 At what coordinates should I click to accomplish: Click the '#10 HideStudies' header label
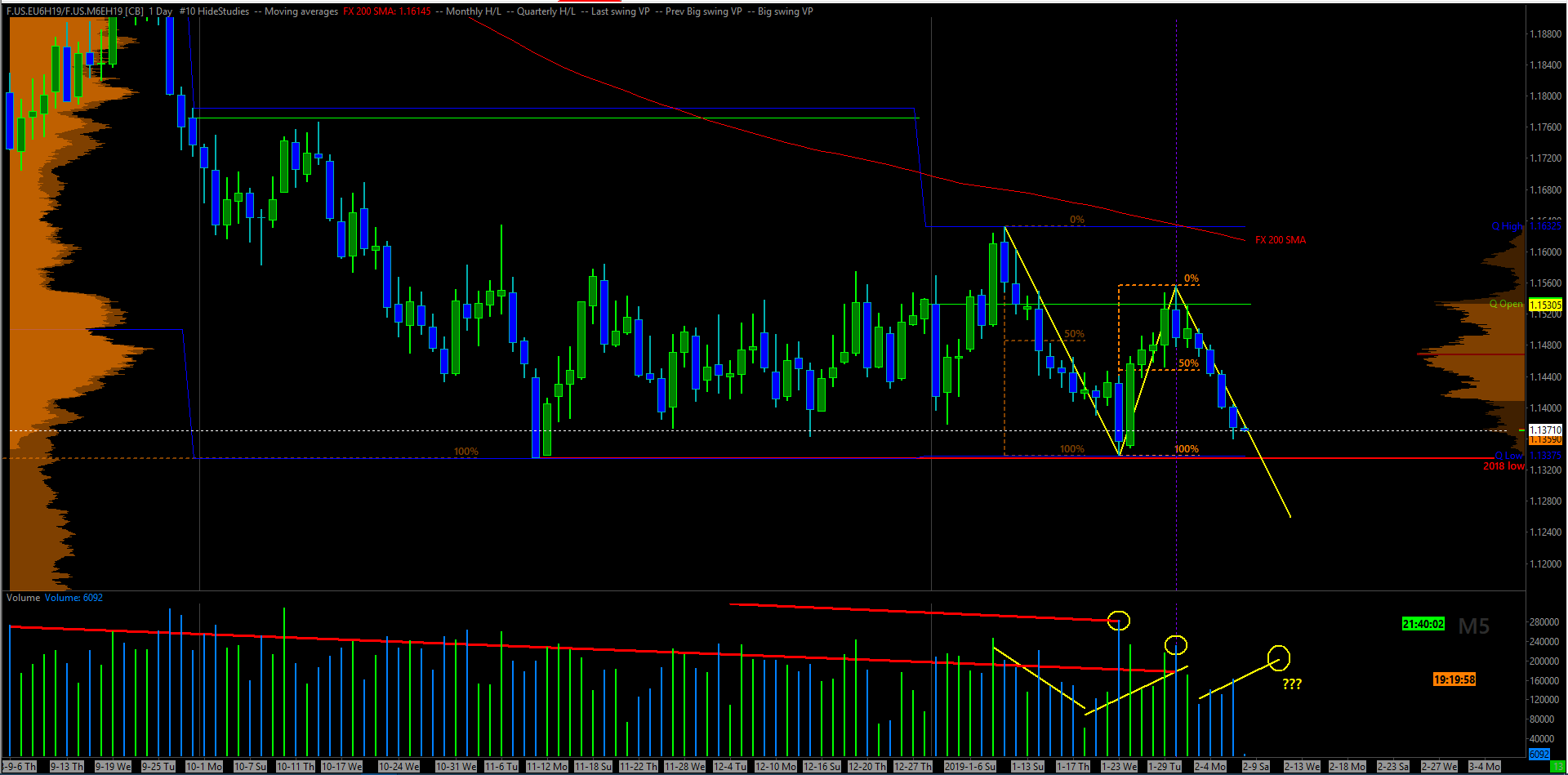pos(214,11)
